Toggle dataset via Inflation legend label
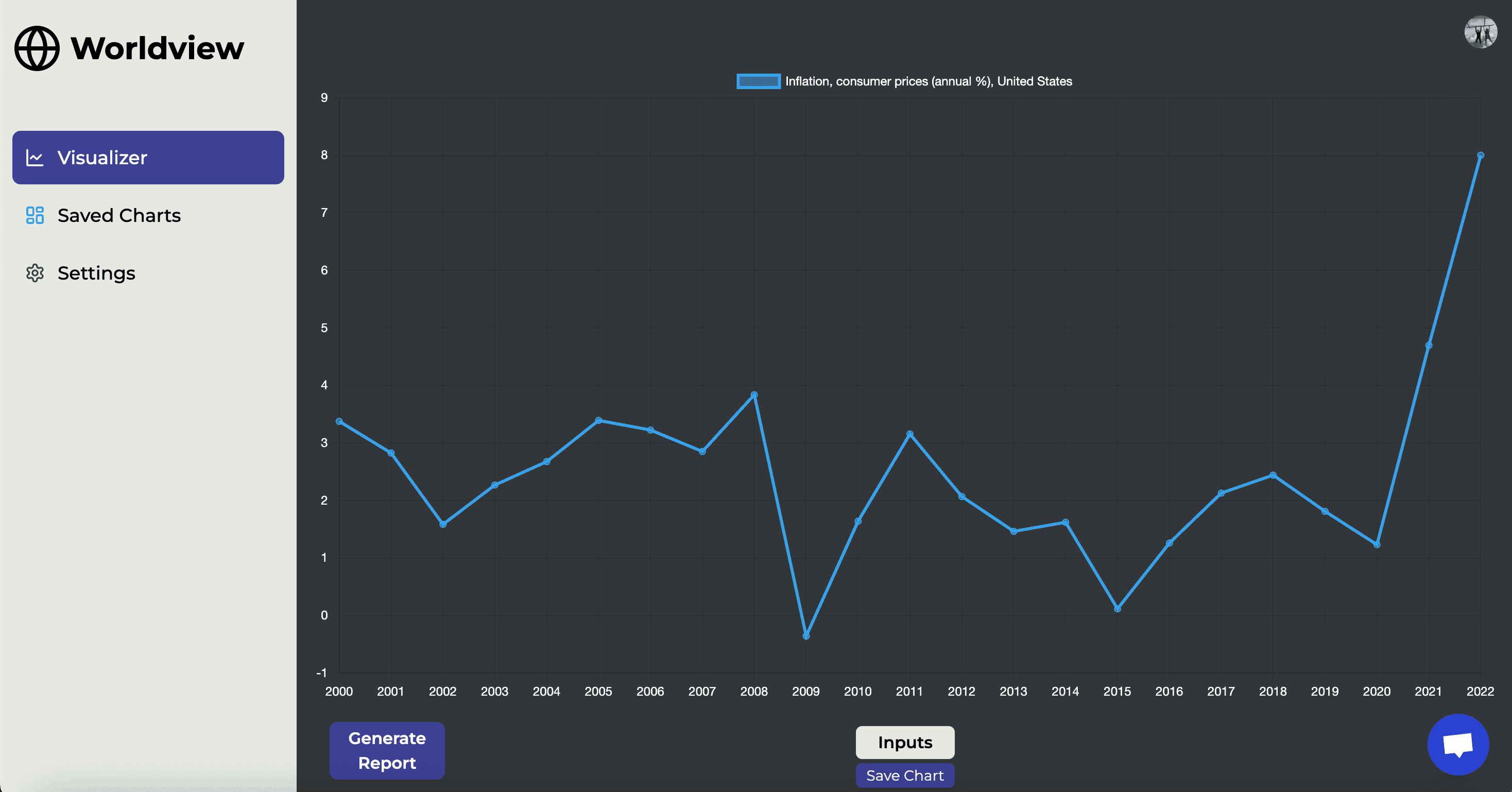 (x=928, y=81)
